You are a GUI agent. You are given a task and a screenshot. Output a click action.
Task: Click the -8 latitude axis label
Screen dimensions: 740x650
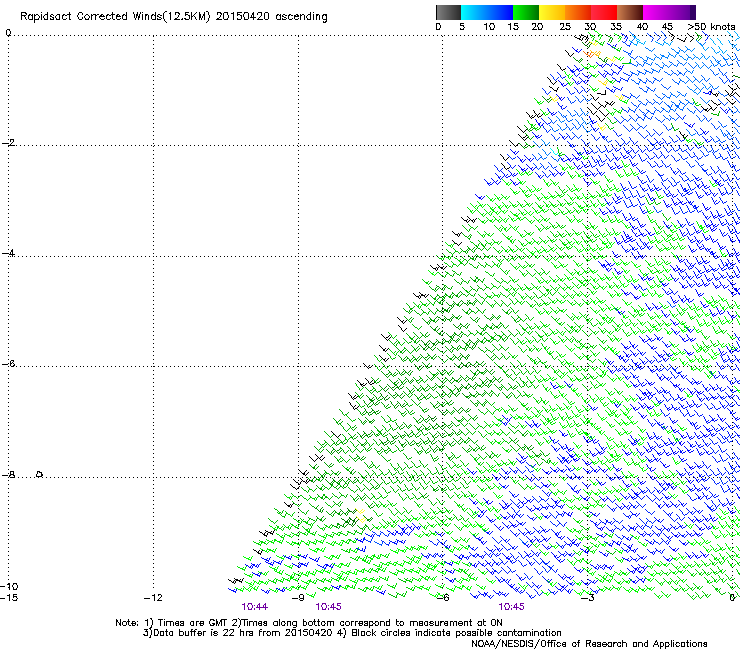(x=8, y=475)
